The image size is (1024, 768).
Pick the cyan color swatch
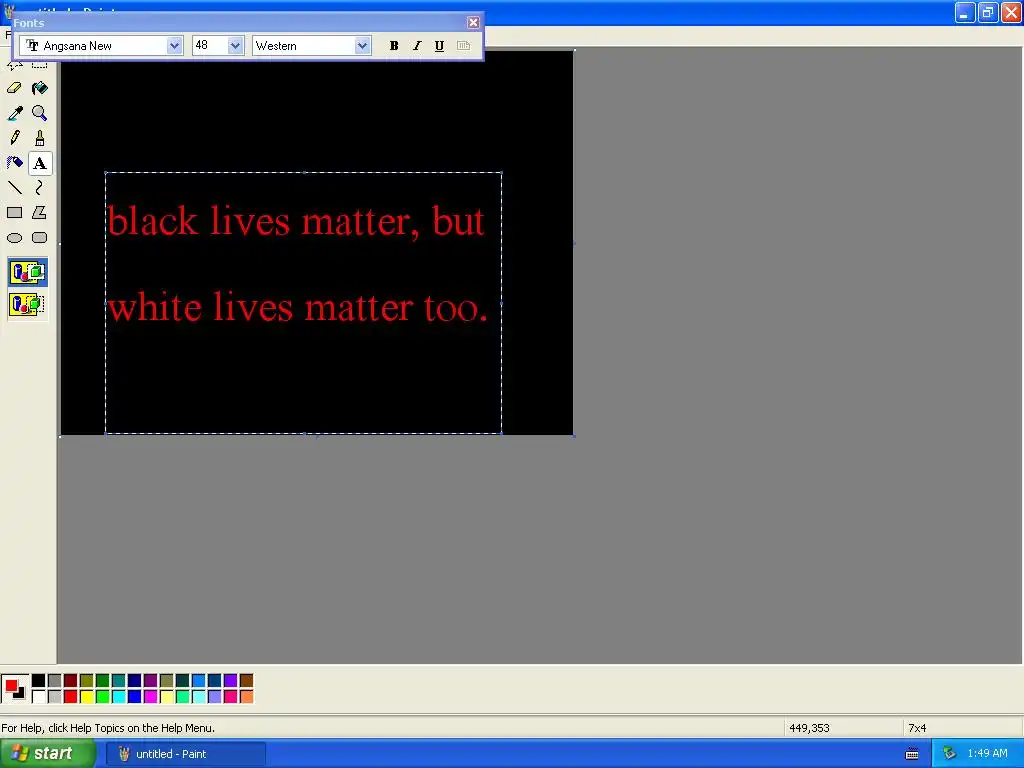coord(119,697)
